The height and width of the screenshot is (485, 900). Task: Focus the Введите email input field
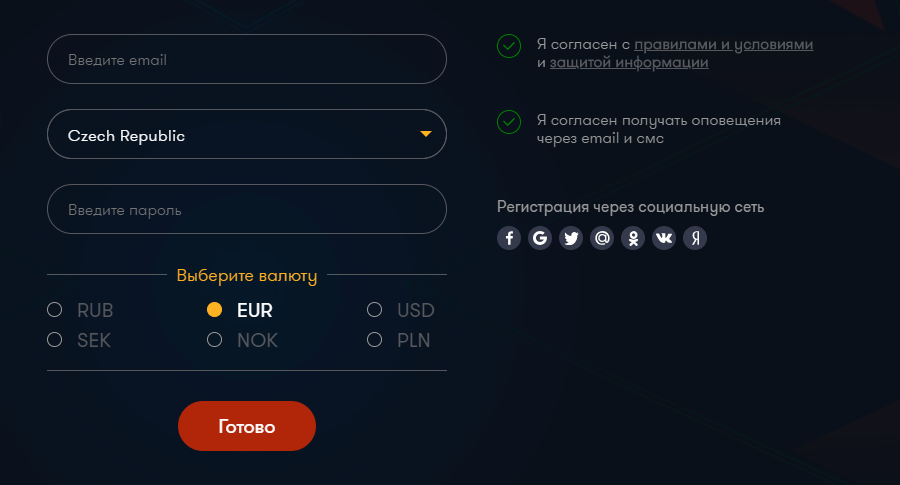[x=246, y=60]
